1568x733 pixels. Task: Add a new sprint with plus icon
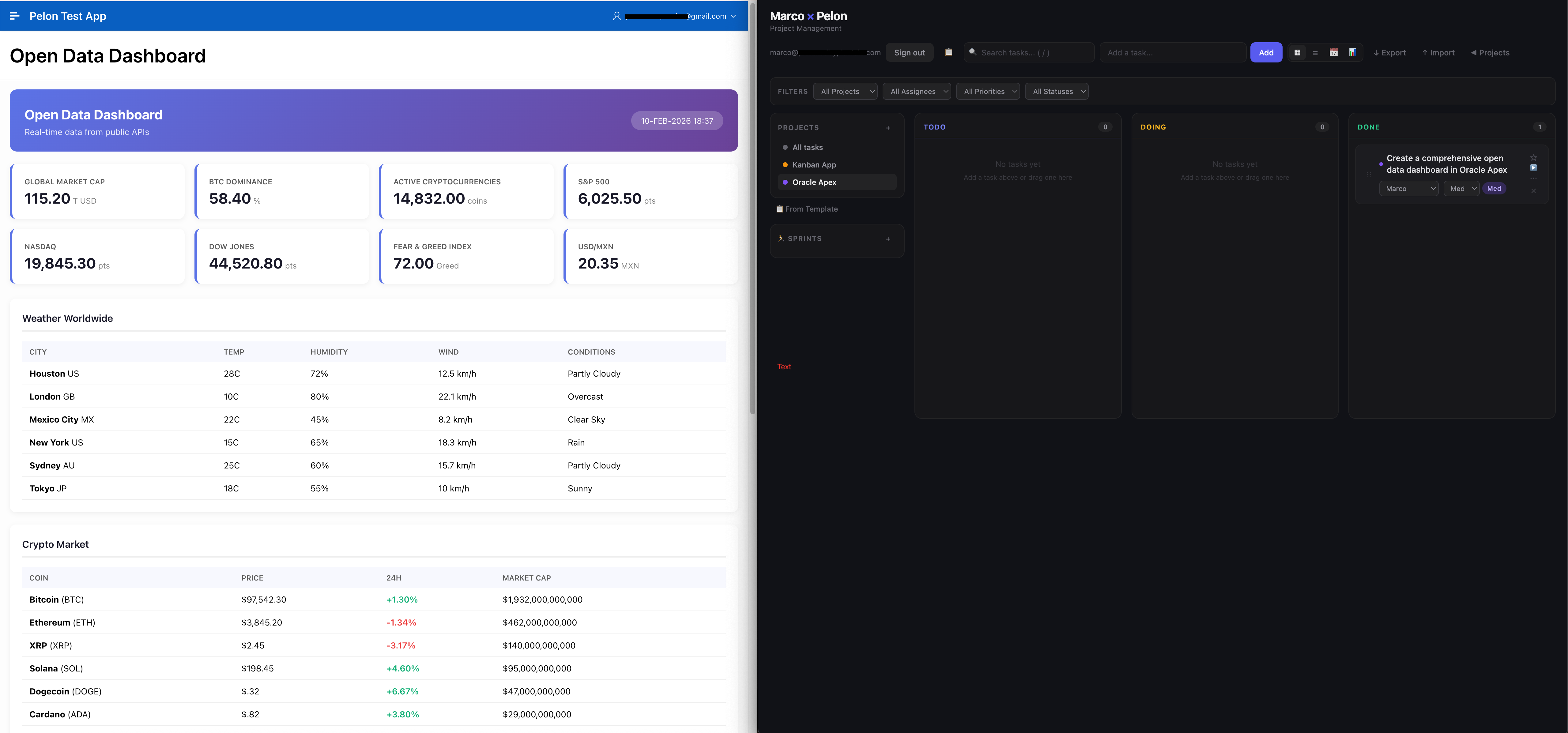[888, 239]
